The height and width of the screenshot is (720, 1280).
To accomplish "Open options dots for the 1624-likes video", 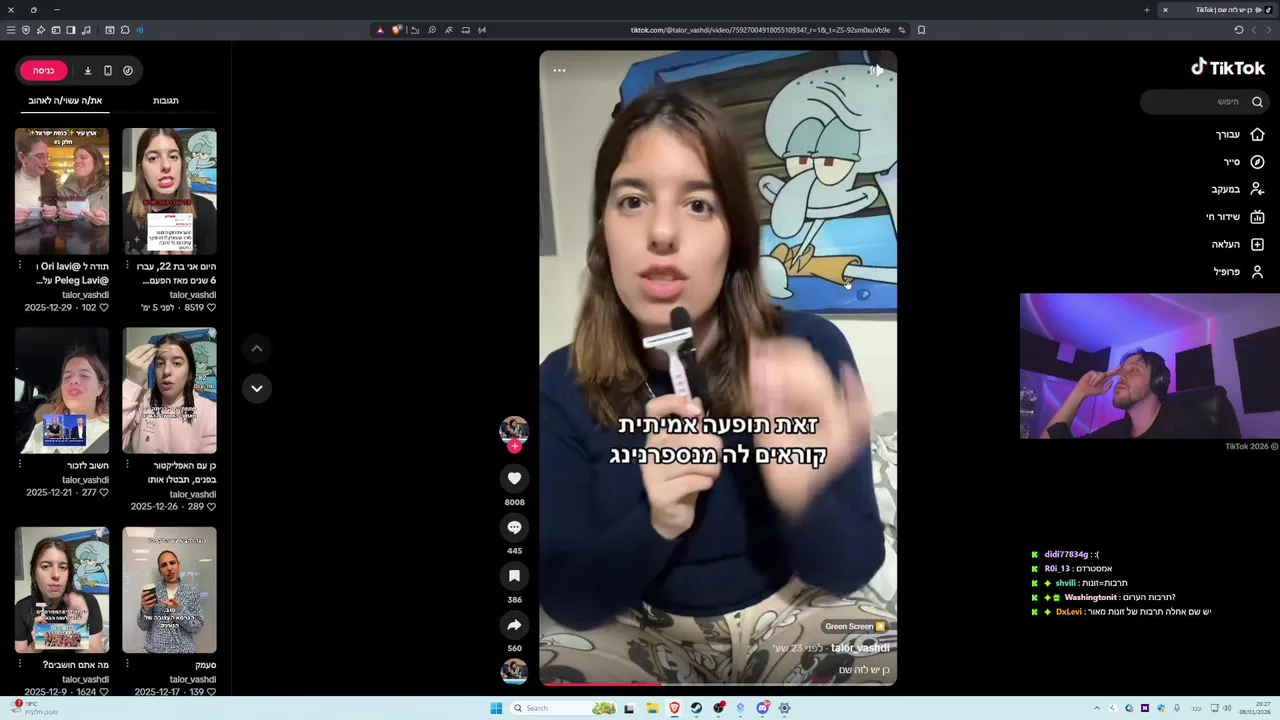I will click(20, 664).
